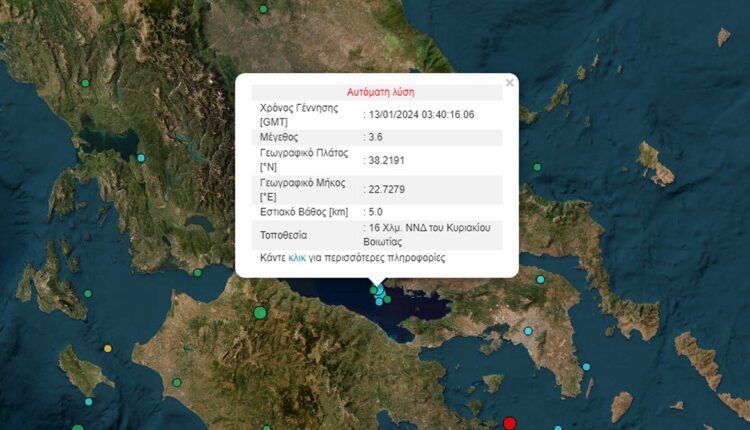Click the location text mentioning Κυριακίου Βοιωτίας
Screen dimensions: 750x430
click(x=431, y=235)
